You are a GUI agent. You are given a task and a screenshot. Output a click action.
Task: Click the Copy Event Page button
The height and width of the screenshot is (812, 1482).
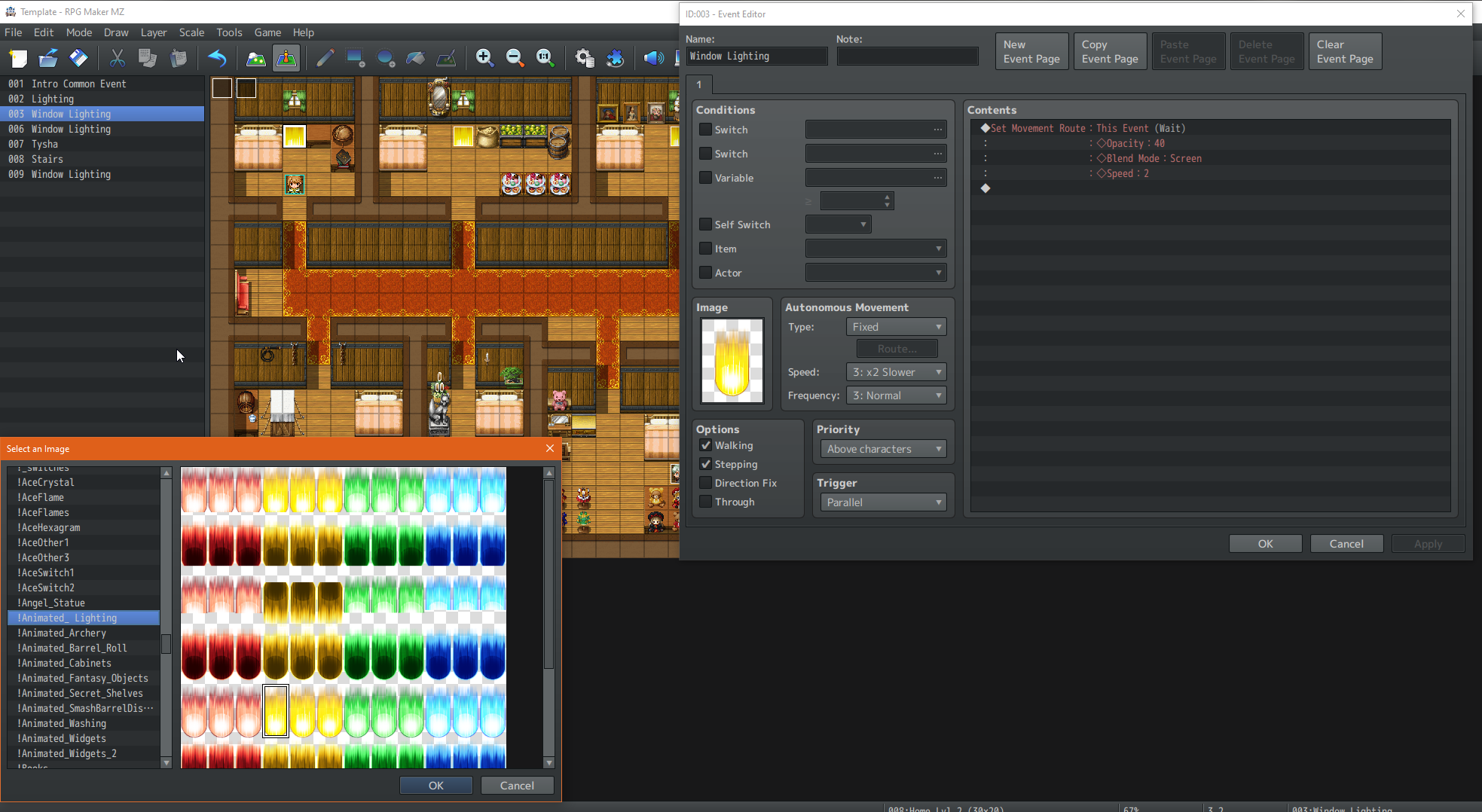[x=1110, y=51]
